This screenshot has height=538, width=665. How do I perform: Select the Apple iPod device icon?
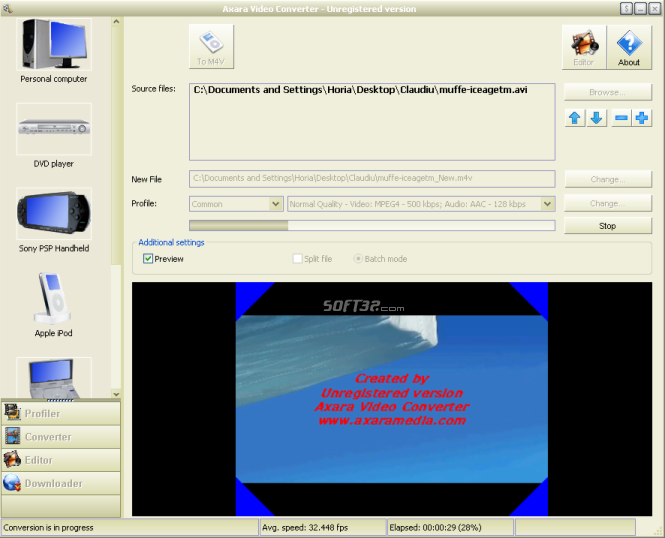(x=54, y=298)
